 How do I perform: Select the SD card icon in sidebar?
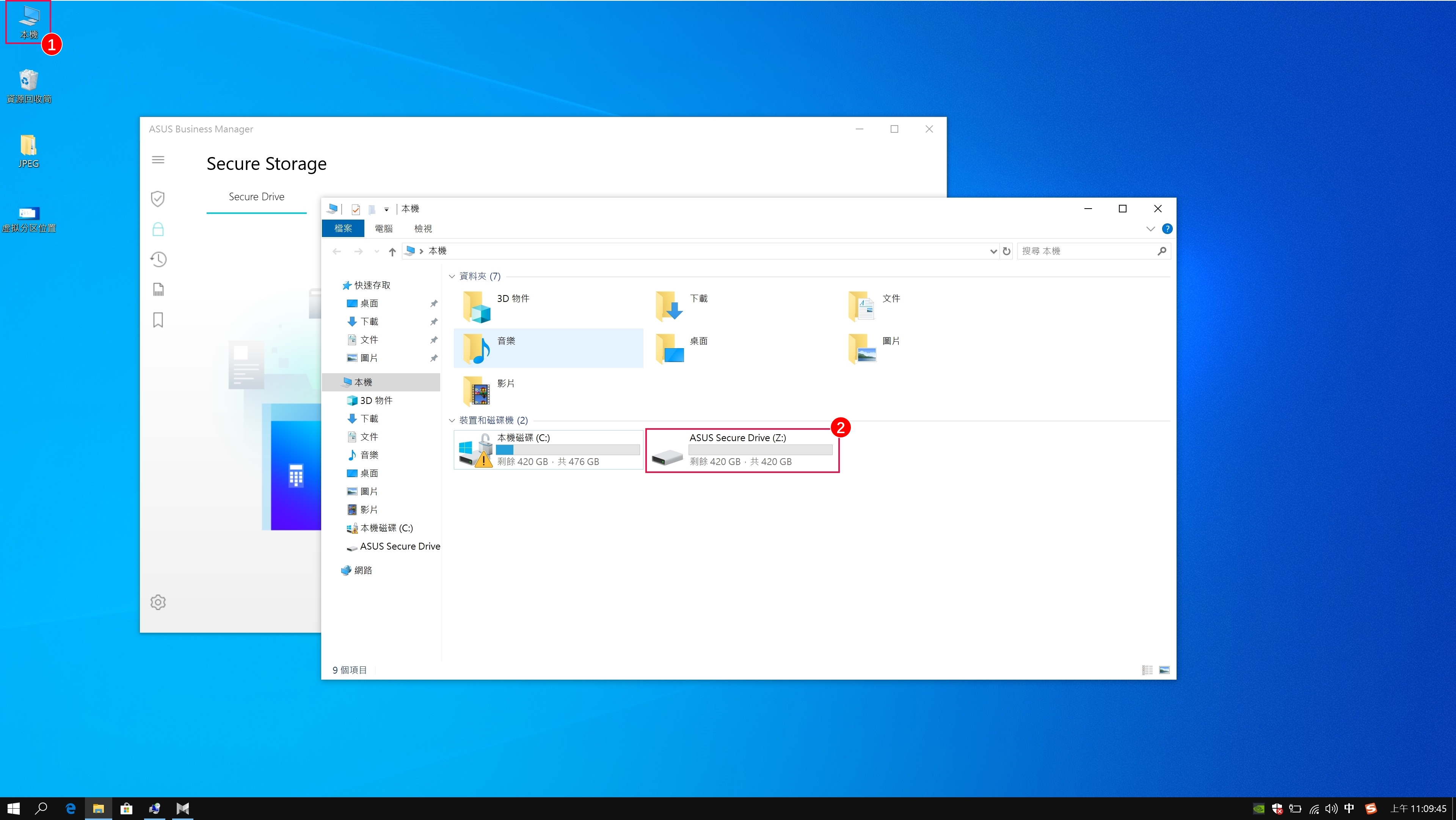point(158,289)
